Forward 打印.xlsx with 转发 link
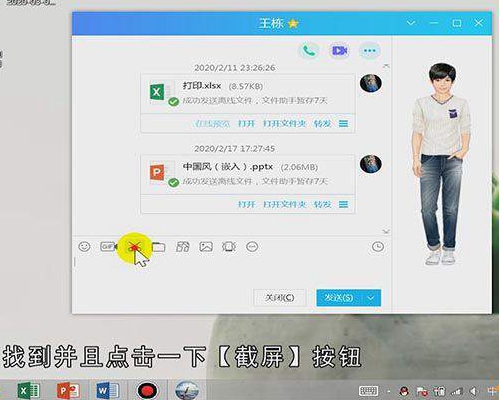Screen dimensions: 499x400 pos(322,124)
